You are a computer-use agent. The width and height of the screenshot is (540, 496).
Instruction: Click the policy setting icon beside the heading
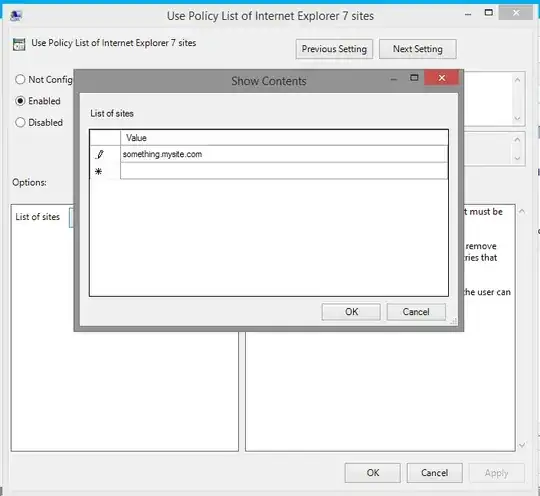pos(19,44)
